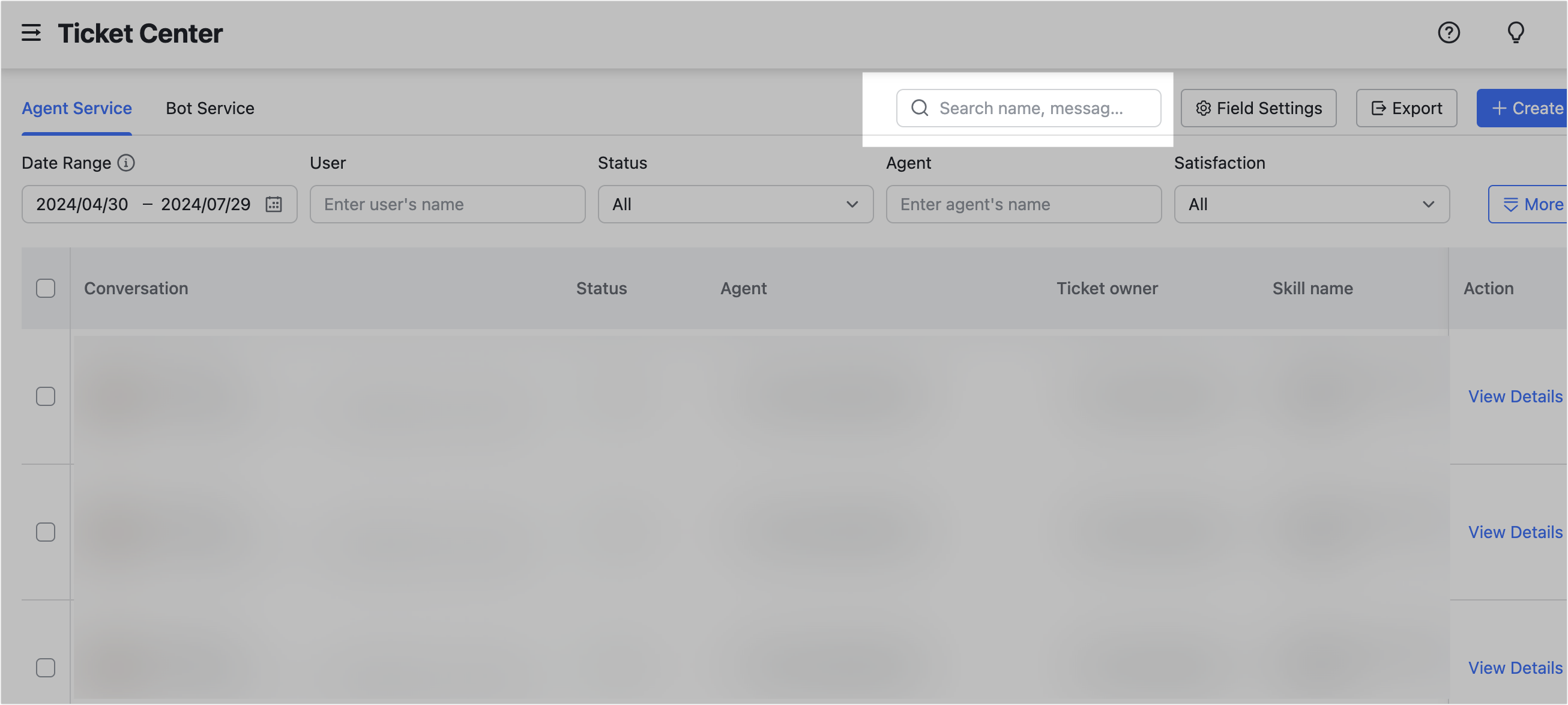Click the gear icon on Field Settings

1204,107
